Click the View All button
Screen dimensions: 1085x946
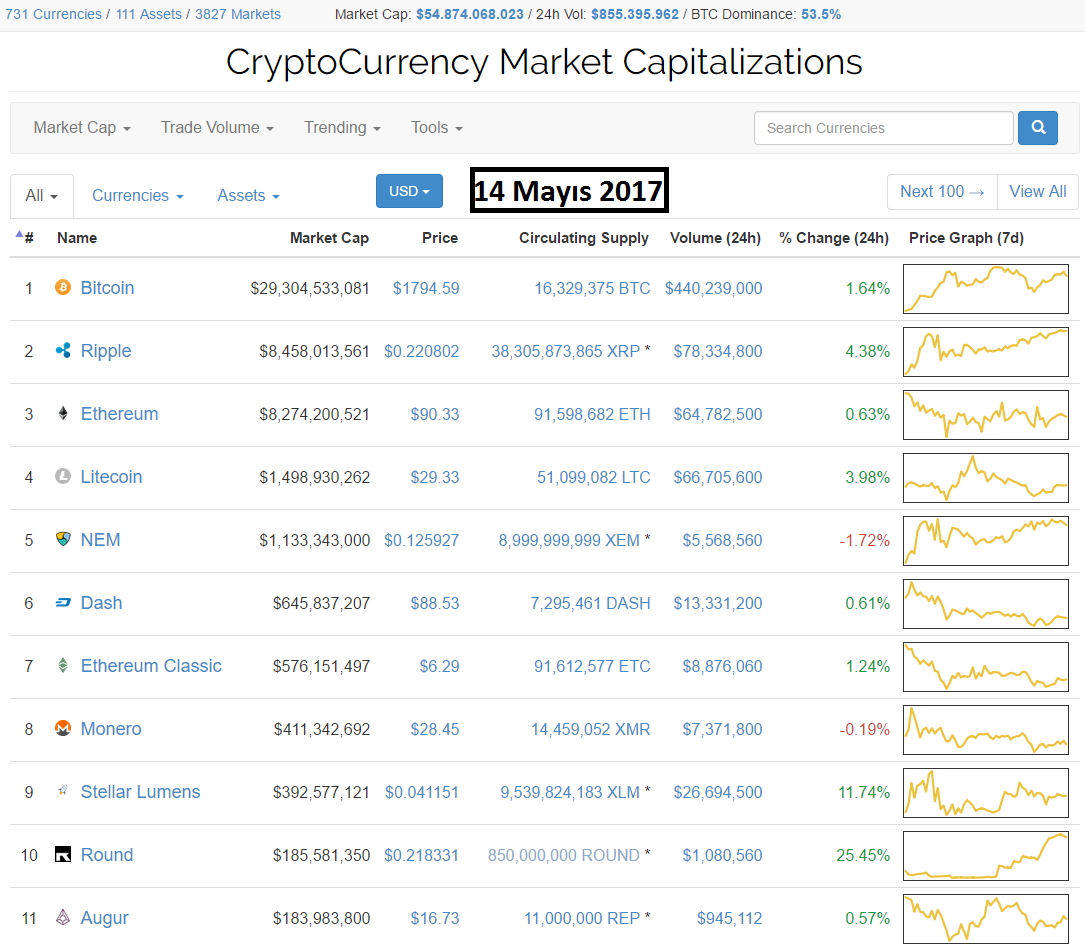point(1037,192)
